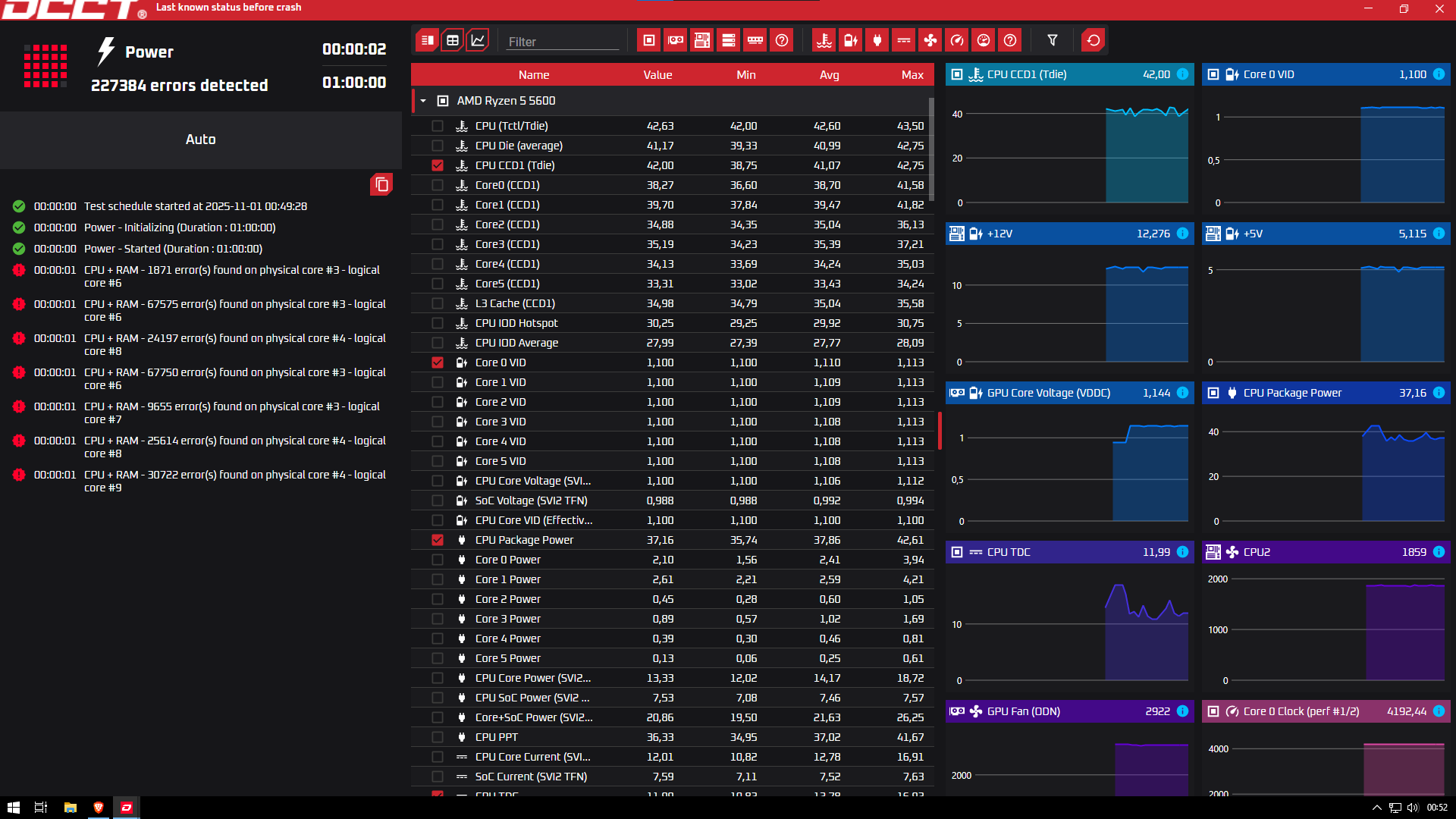Open info for the GPU Core Voltage graph

(x=1182, y=393)
